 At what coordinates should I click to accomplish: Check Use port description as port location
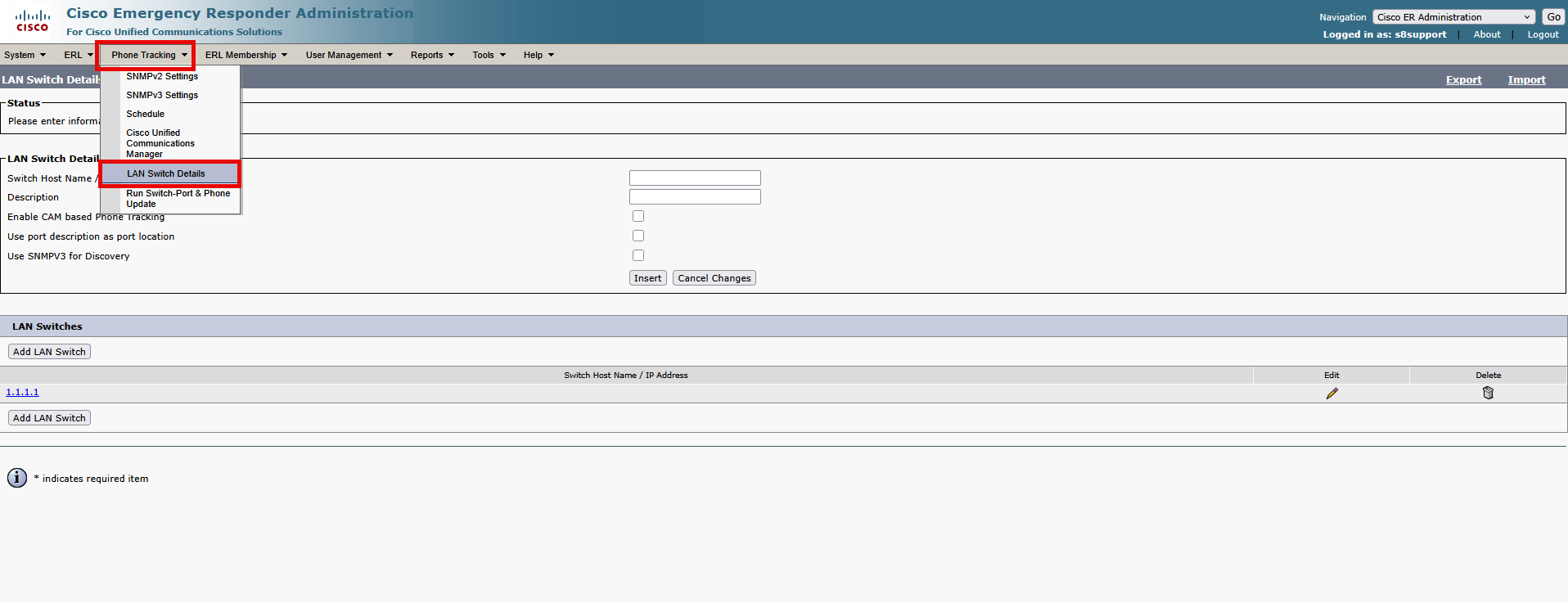click(x=638, y=236)
